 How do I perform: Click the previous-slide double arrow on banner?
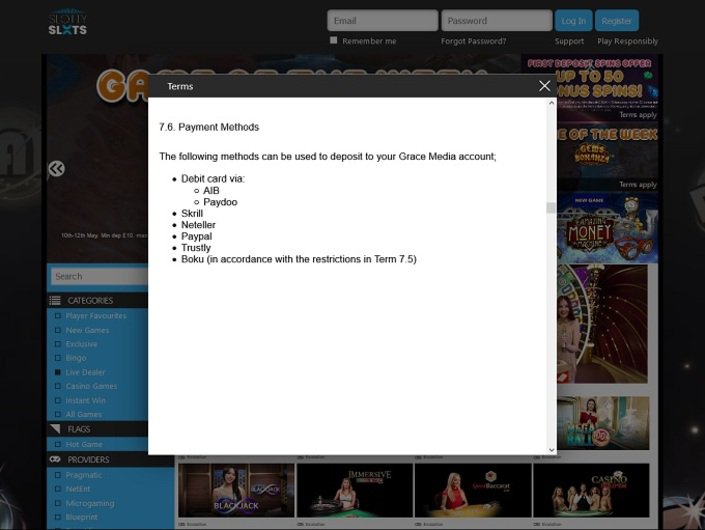click(x=57, y=169)
